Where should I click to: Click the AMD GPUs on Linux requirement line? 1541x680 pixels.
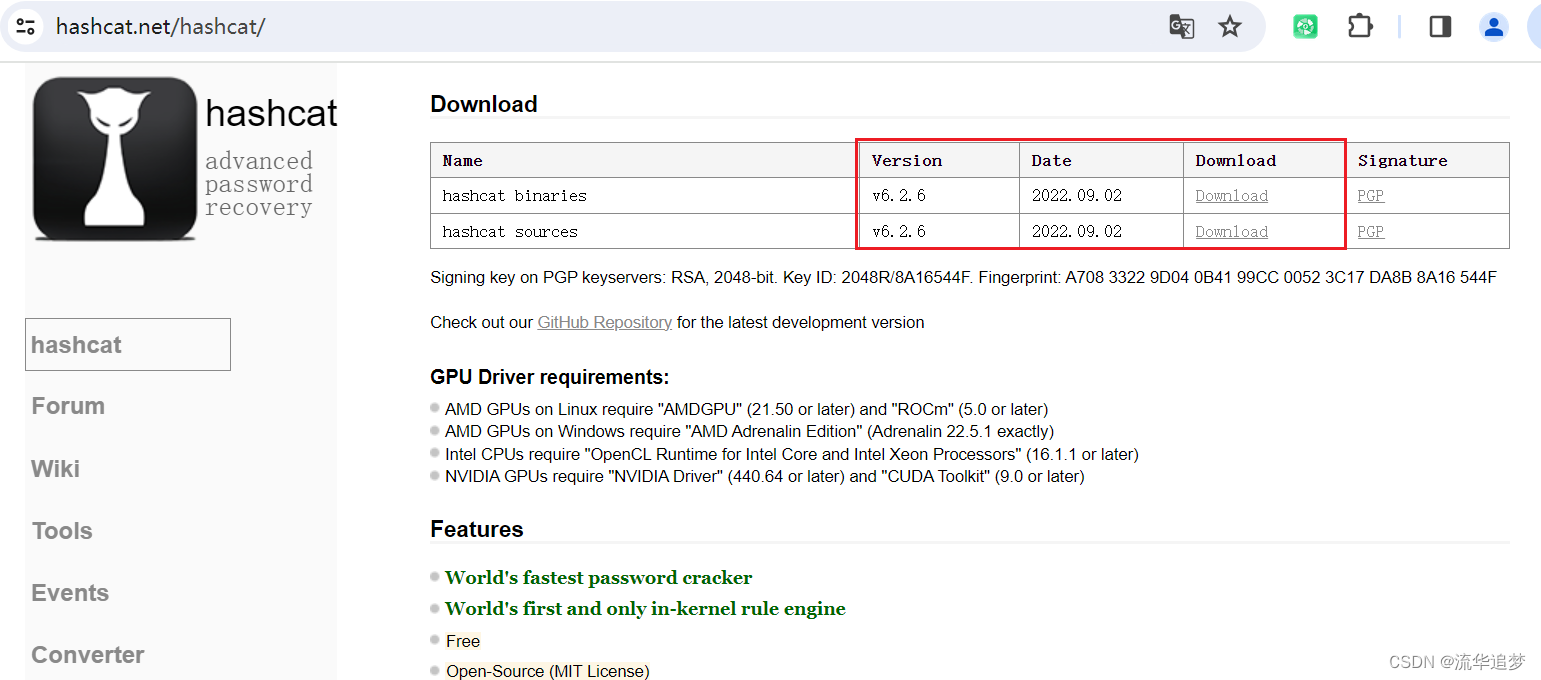coord(746,409)
